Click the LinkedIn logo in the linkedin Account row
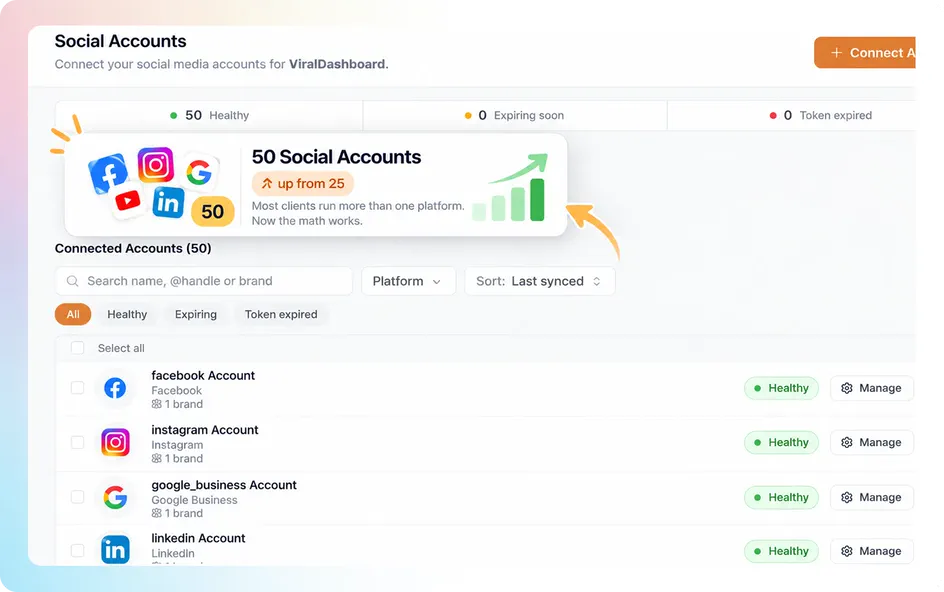944x592 pixels. pos(115,550)
